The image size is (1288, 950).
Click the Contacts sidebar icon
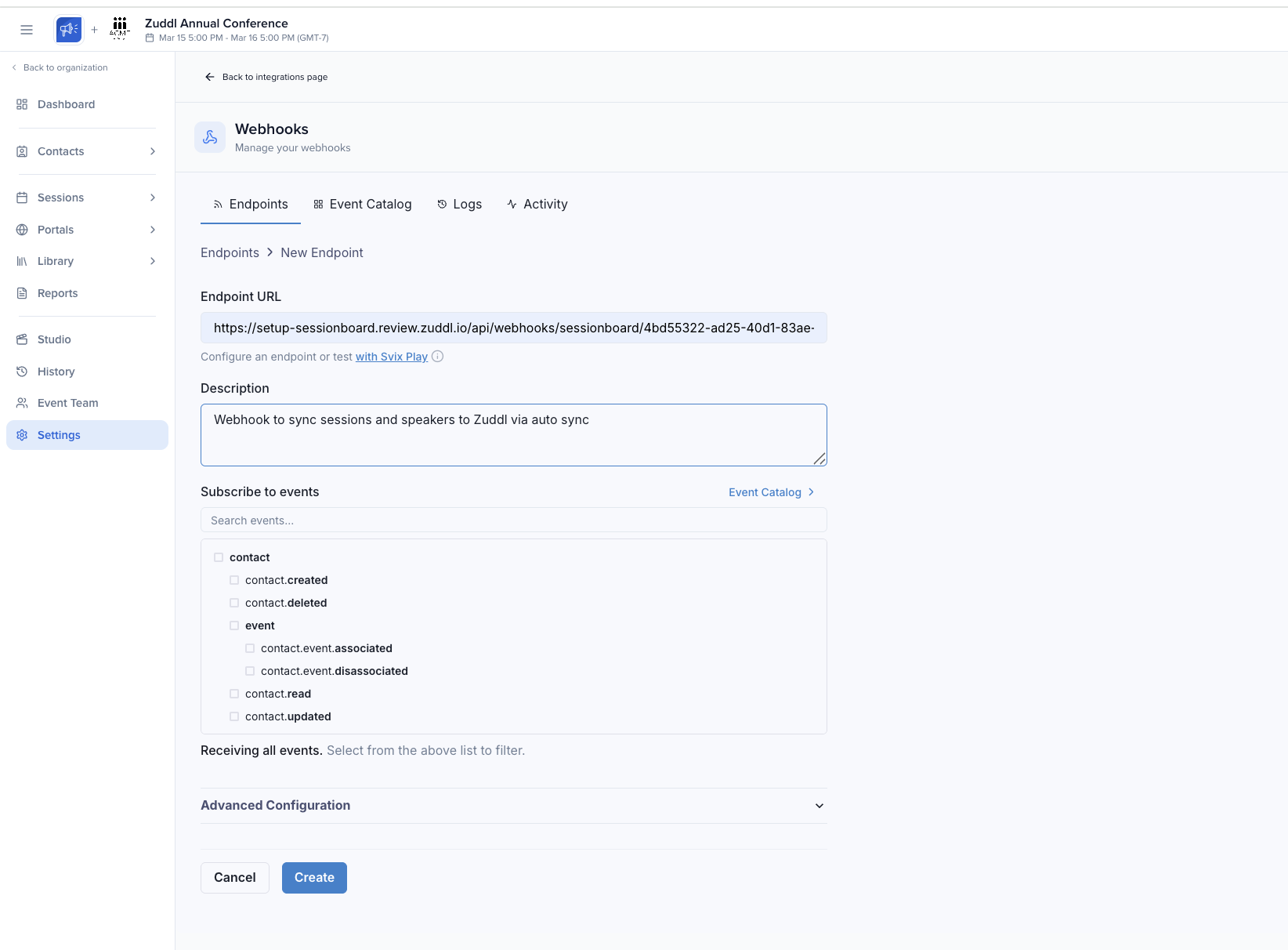(22, 151)
